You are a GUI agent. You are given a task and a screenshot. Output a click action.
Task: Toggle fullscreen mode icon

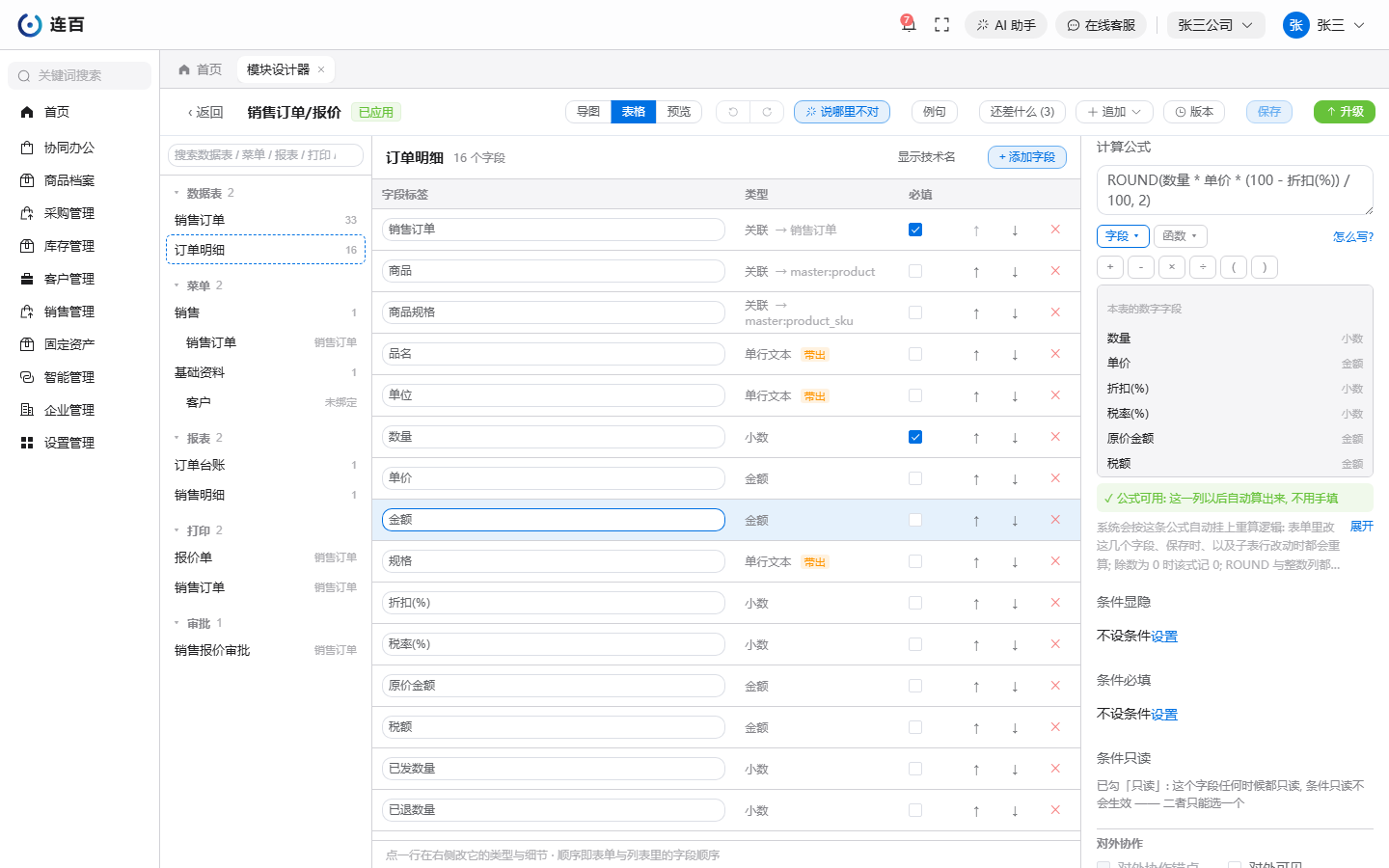pyautogui.click(x=942, y=25)
